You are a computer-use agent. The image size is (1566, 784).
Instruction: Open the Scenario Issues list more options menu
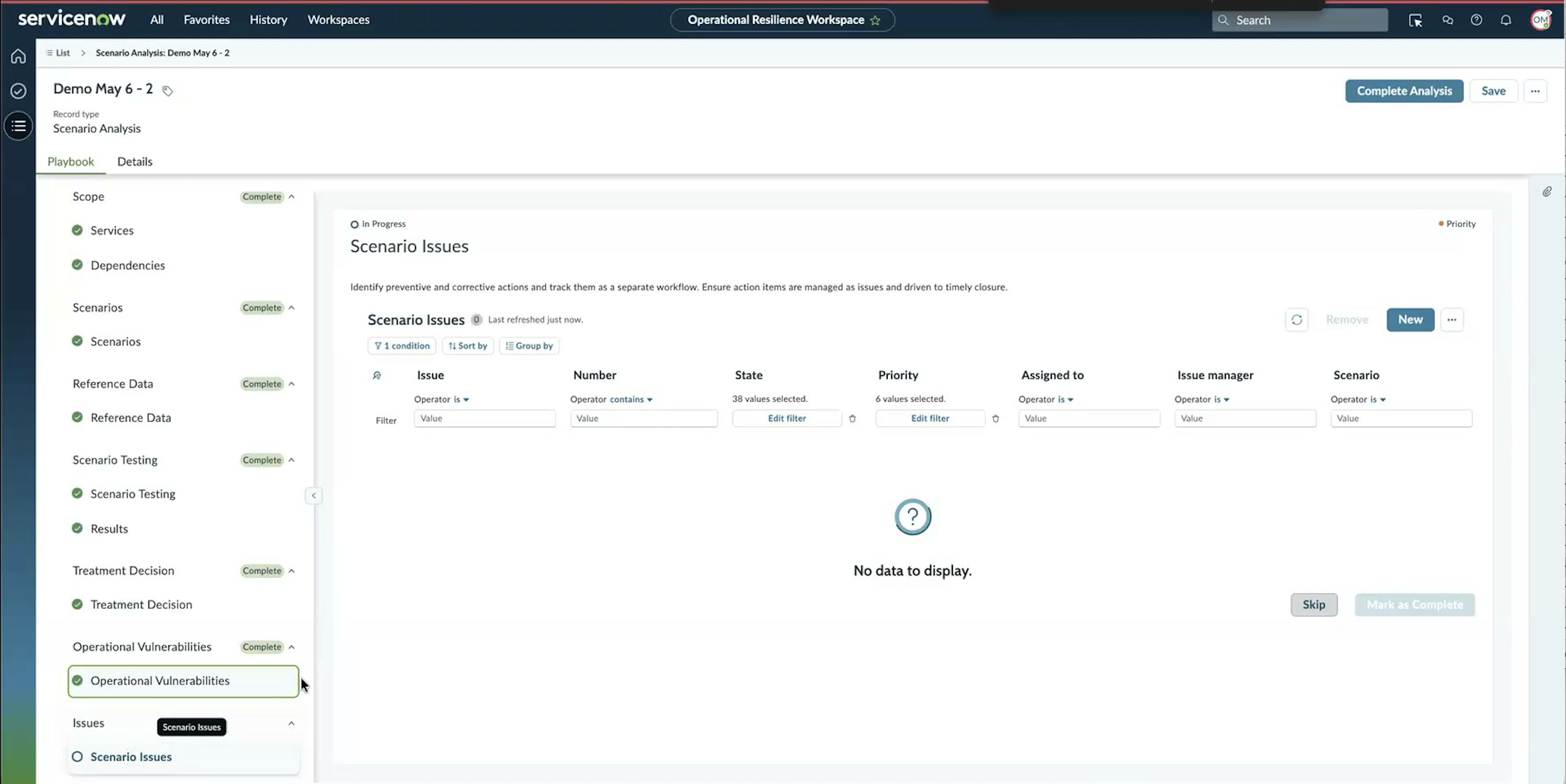(x=1452, y=320)
